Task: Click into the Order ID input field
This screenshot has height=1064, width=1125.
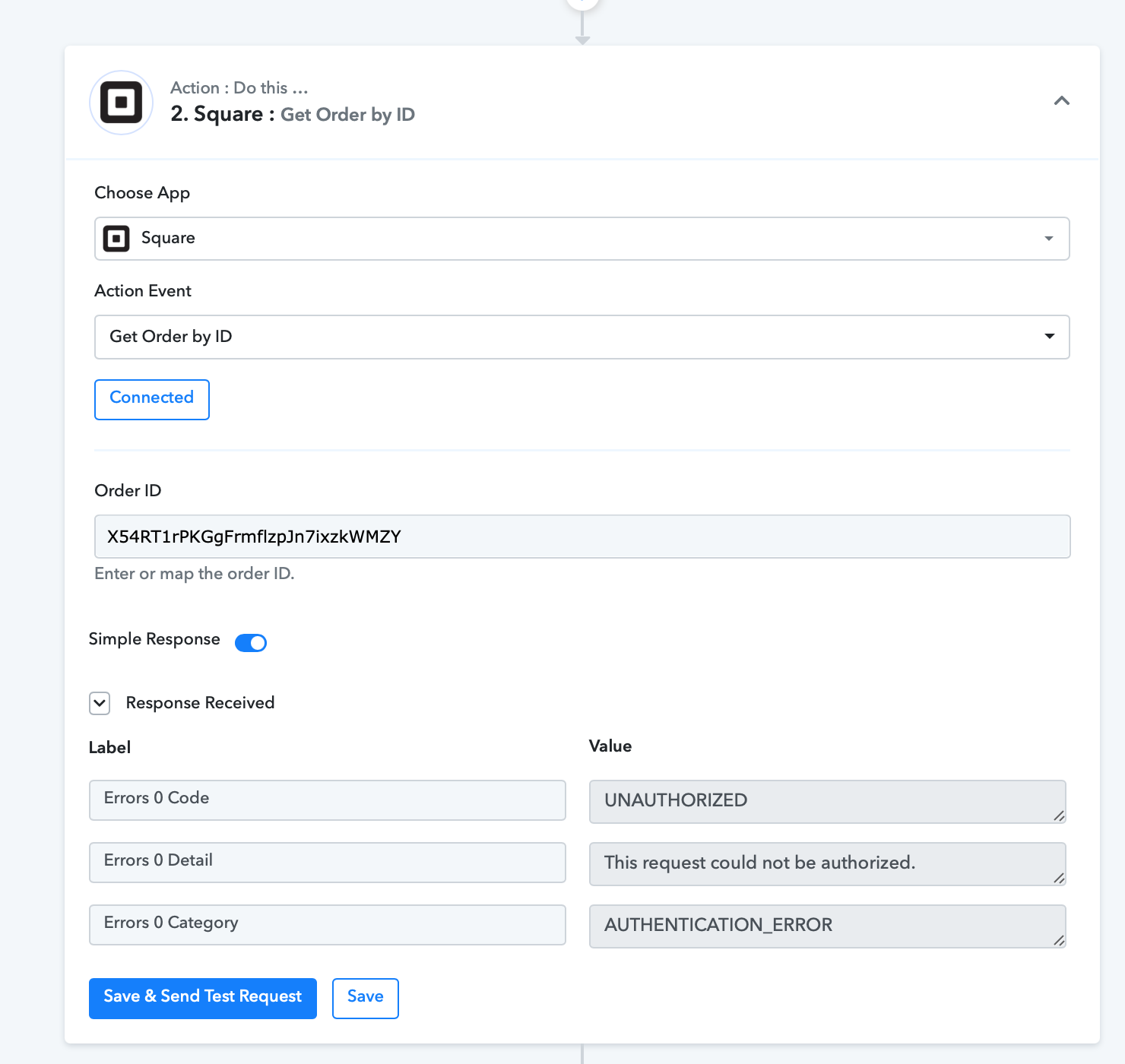Action: (x=582, y=537)
